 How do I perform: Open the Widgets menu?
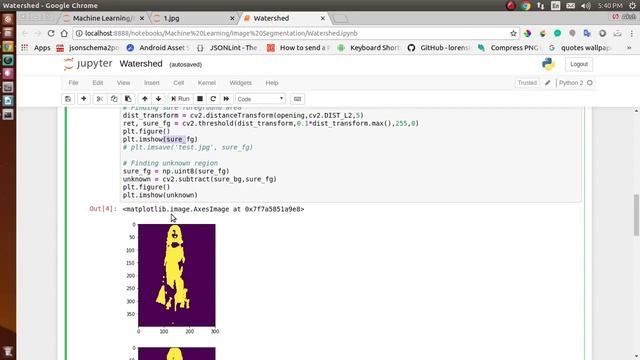pos(240,83)
